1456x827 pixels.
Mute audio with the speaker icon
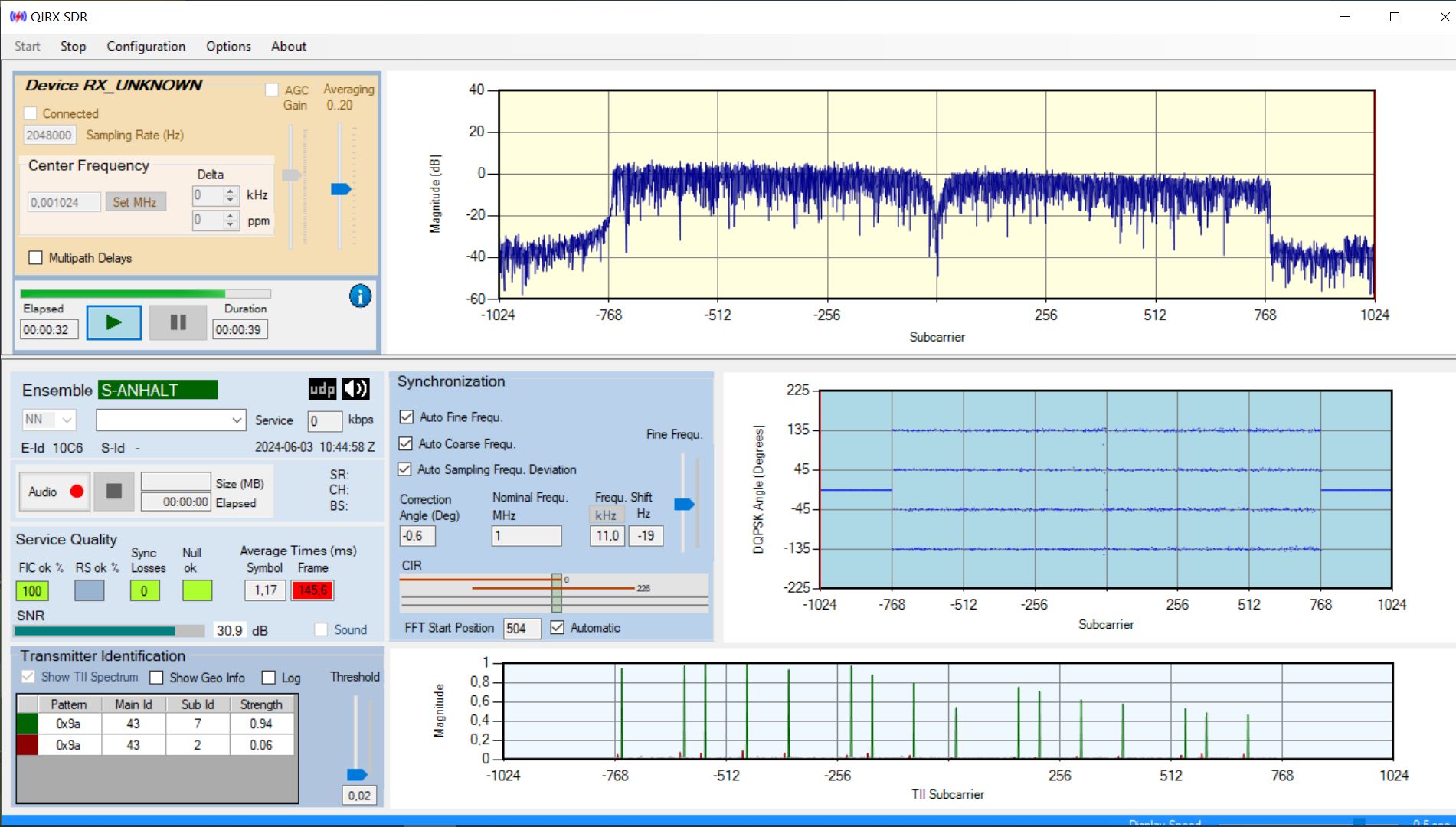click(355, 389)
